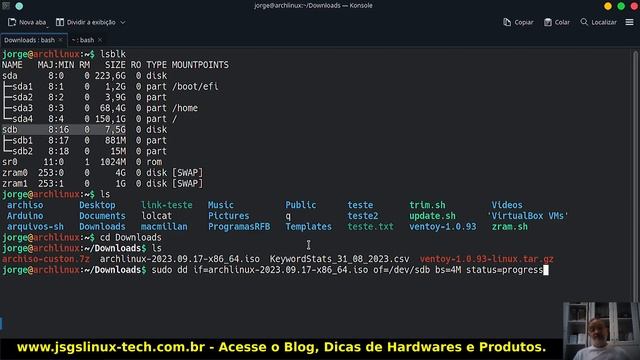Click the trim.sh script name

[427, 205]
